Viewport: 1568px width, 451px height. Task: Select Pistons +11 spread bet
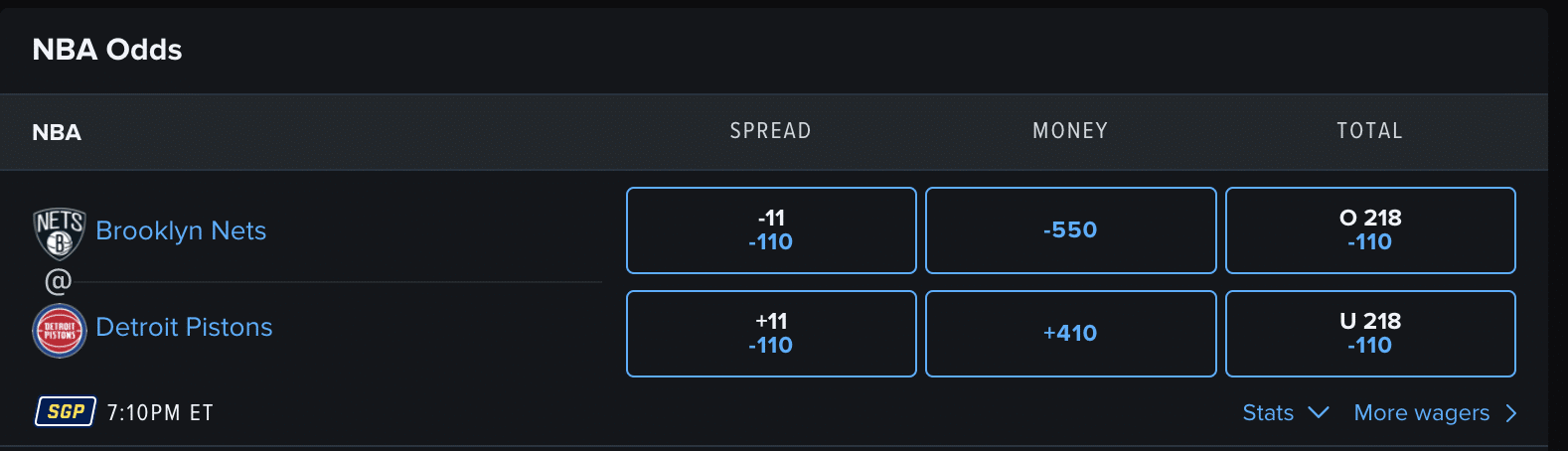[771, 334]
